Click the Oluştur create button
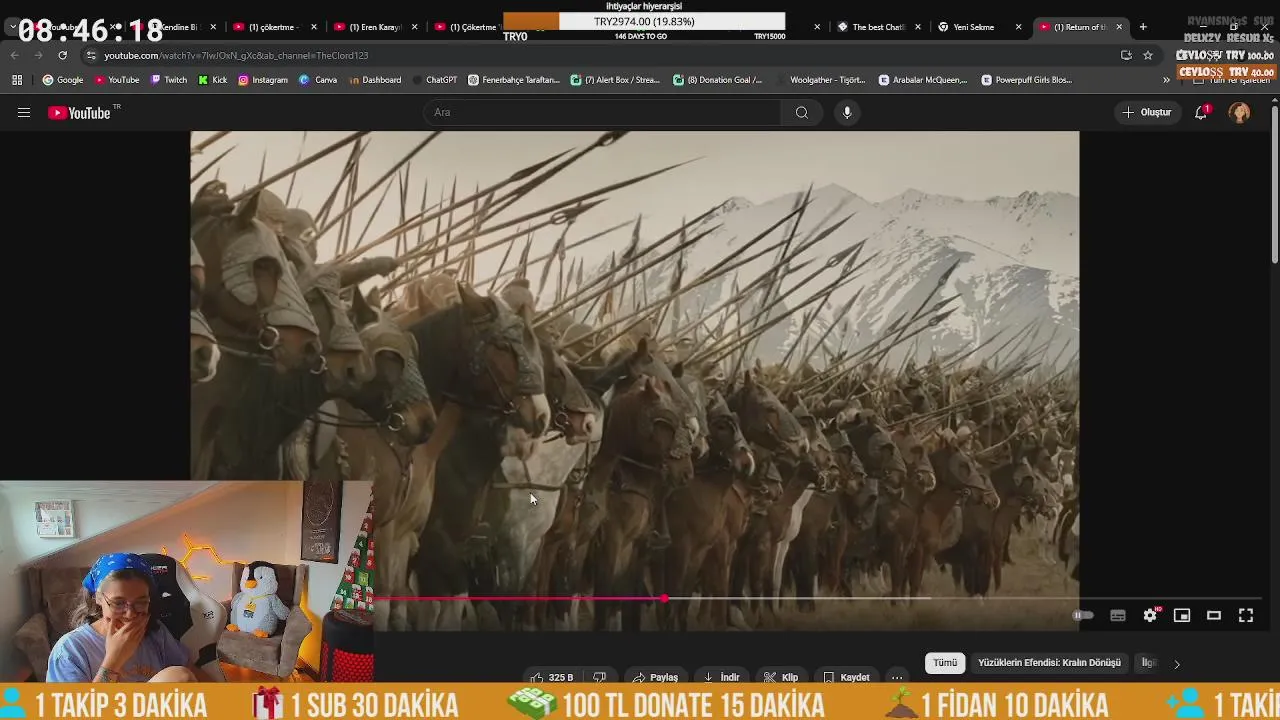This screenshot has width=1280, height=720. [1146, 112]
